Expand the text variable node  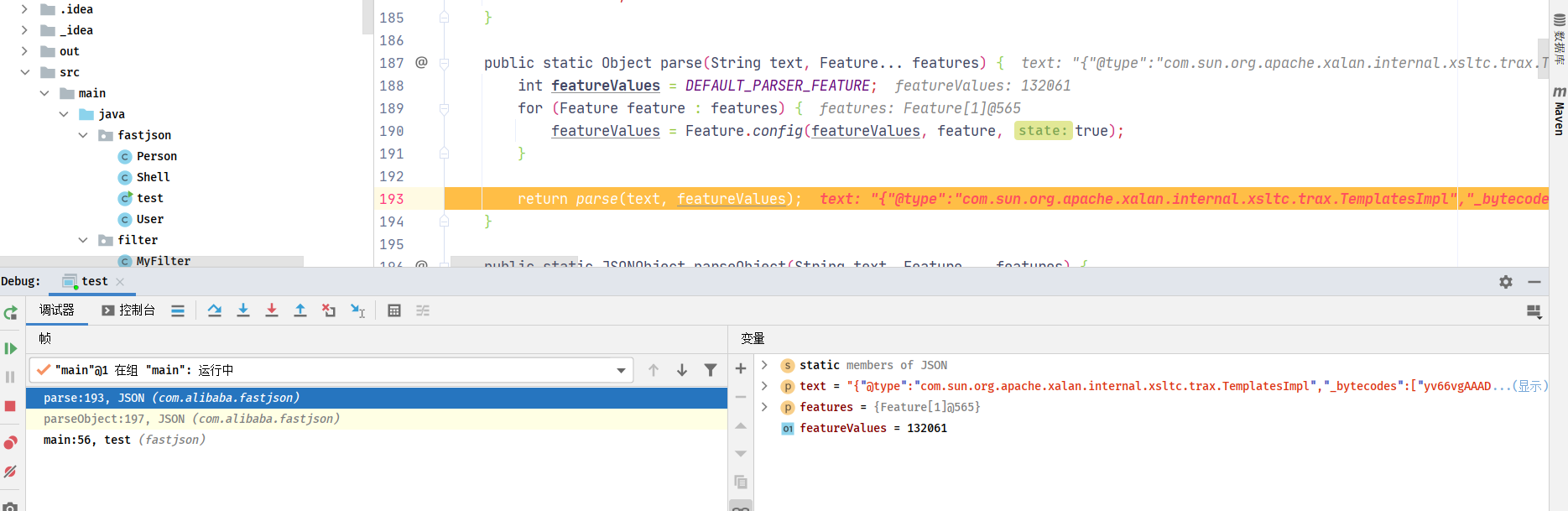(x=764, y=386)
